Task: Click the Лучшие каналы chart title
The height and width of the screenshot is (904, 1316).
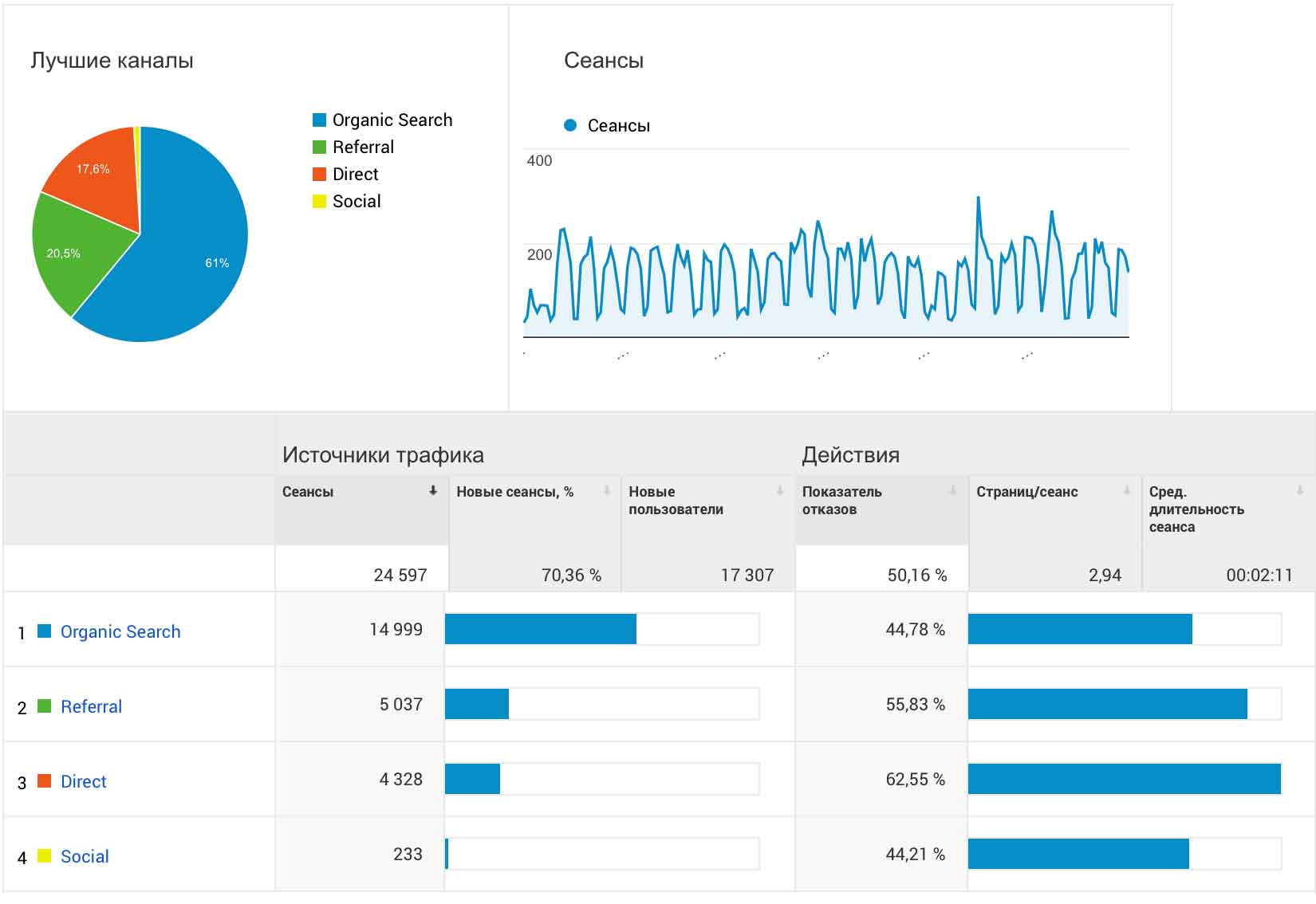Action: [x=112, y=61]
